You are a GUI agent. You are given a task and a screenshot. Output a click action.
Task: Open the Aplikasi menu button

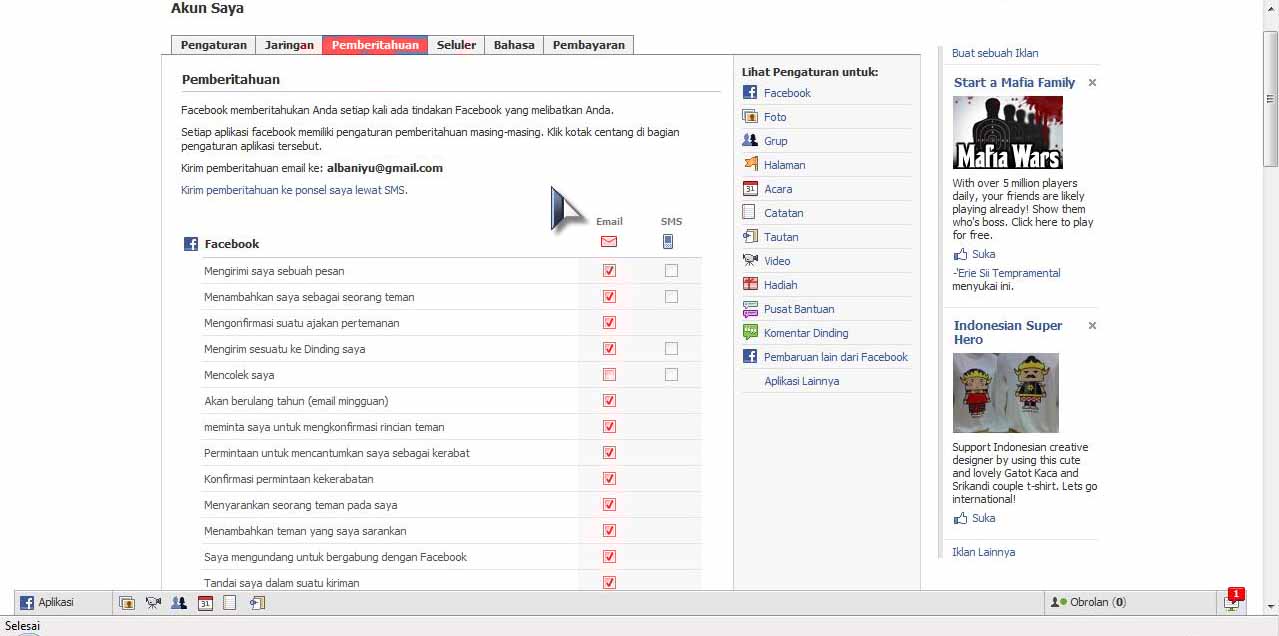click(x=62, y=603)
